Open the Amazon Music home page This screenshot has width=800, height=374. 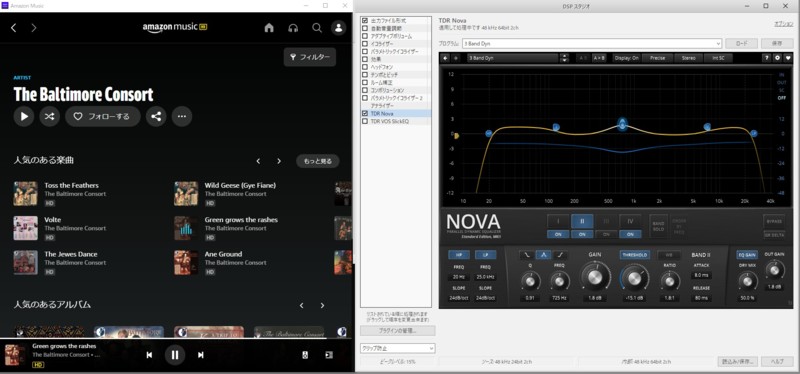click(269, 28)
